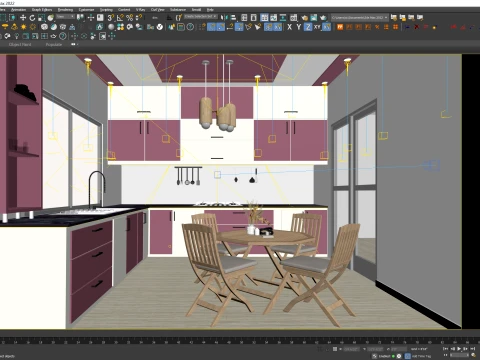Open the Scene Explorer toggle icon

tap(244, 17)
